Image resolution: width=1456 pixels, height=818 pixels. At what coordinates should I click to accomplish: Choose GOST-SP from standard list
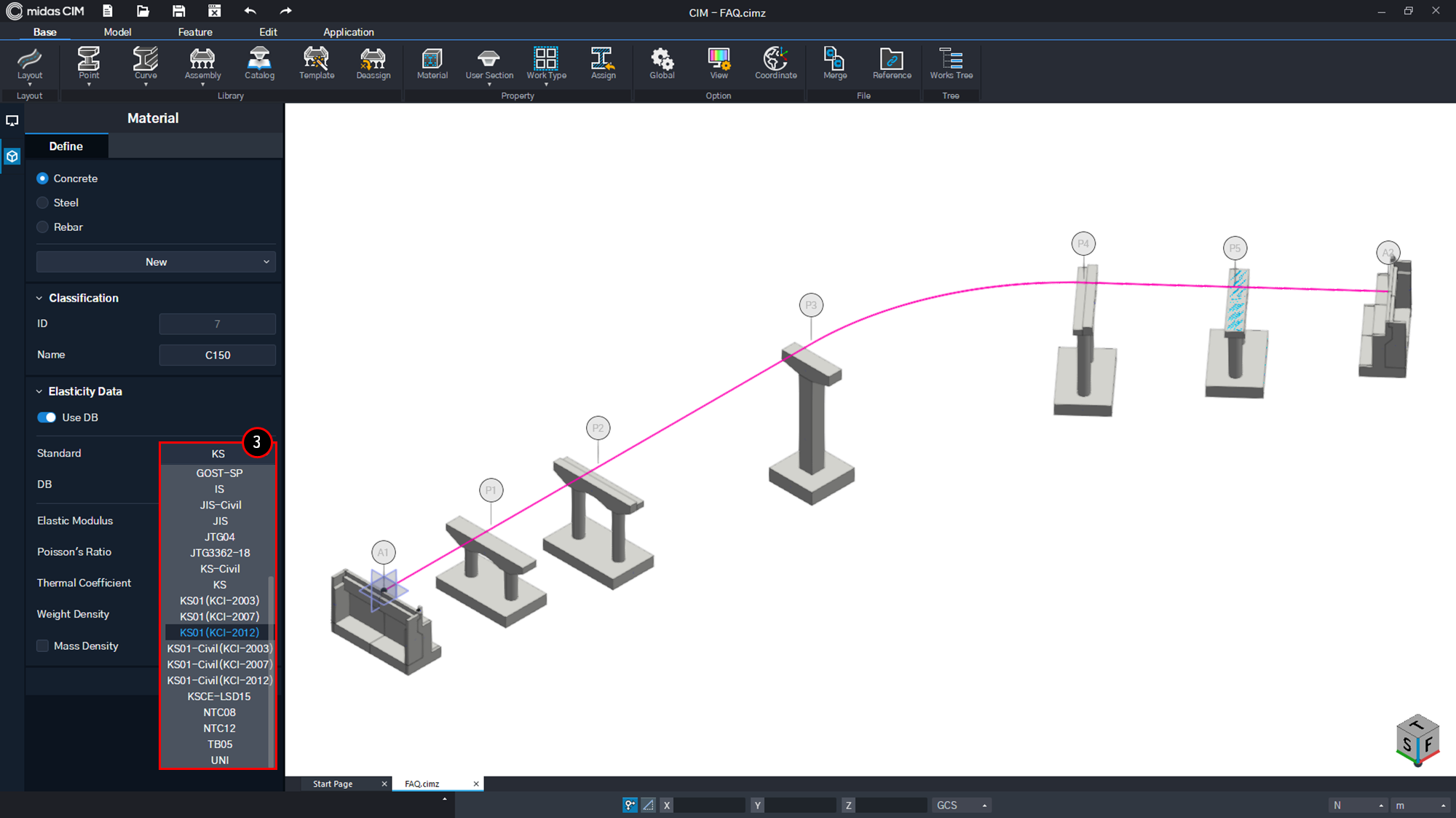(219, 473)
